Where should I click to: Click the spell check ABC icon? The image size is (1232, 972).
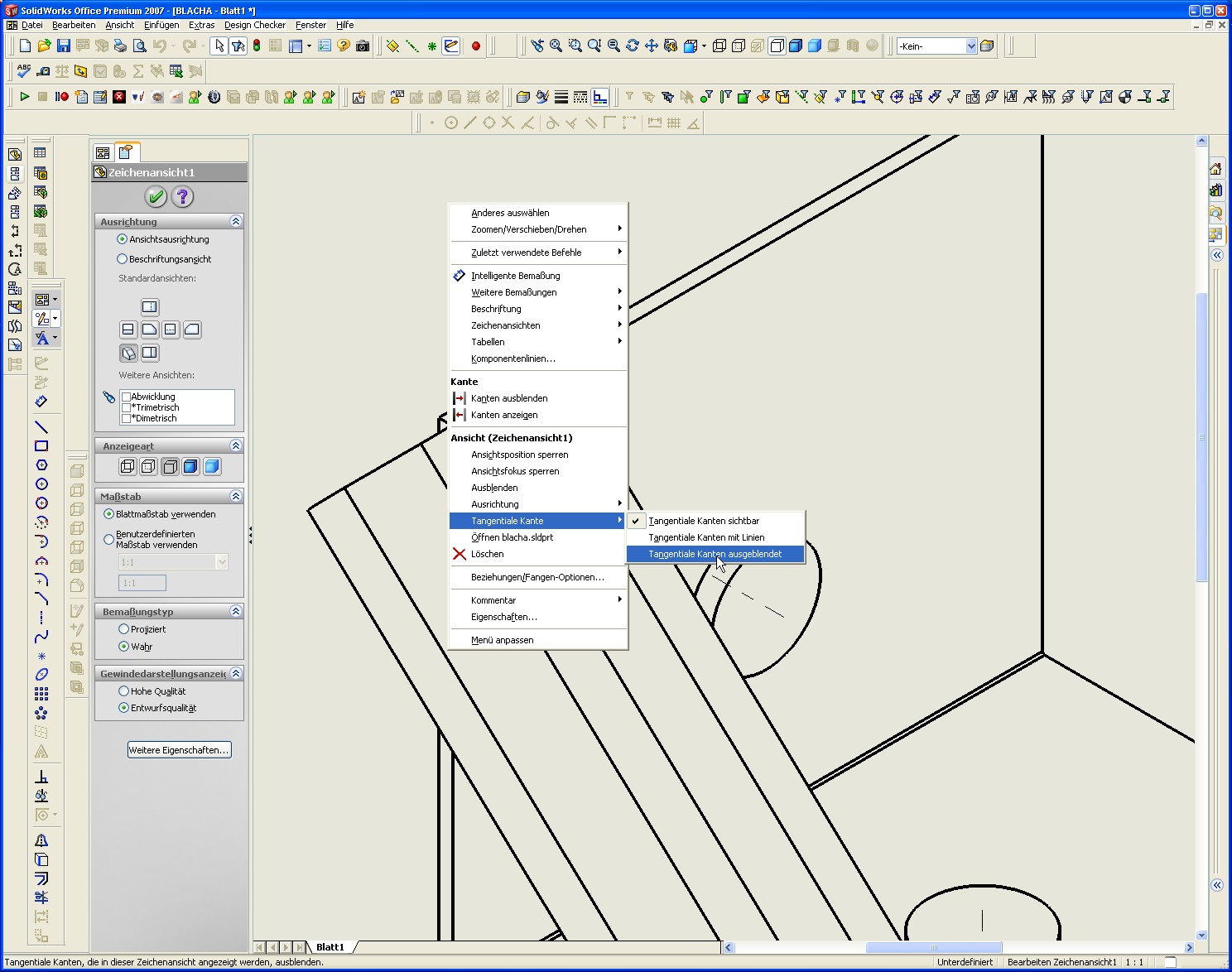pyautogui.click(x=24, y=71)
